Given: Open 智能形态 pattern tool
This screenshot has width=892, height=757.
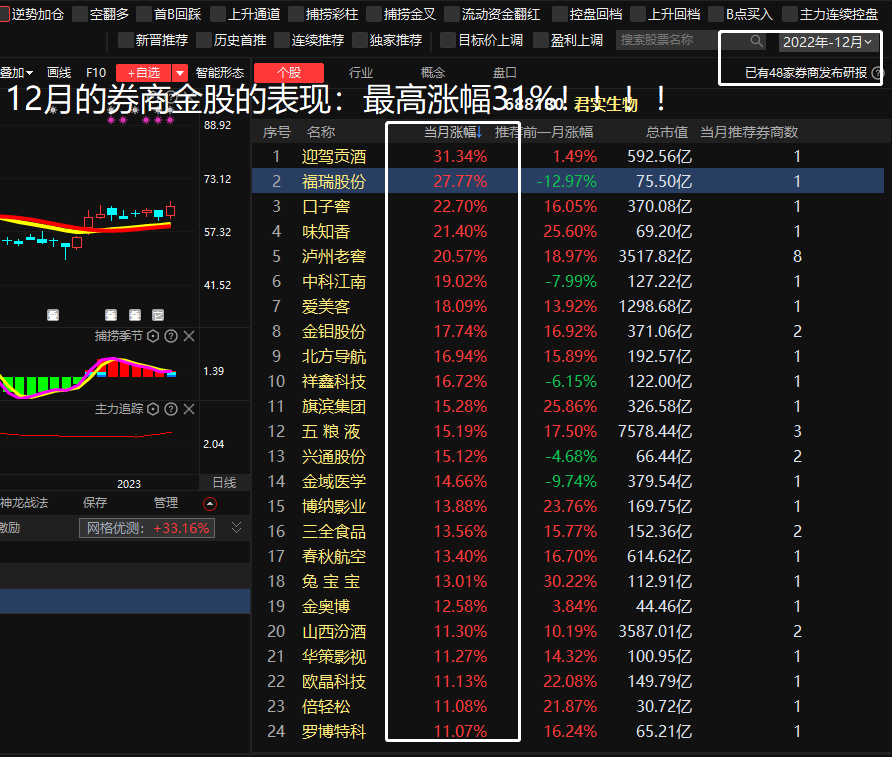Looking at the screenshot, I should (x=220, y=73).
